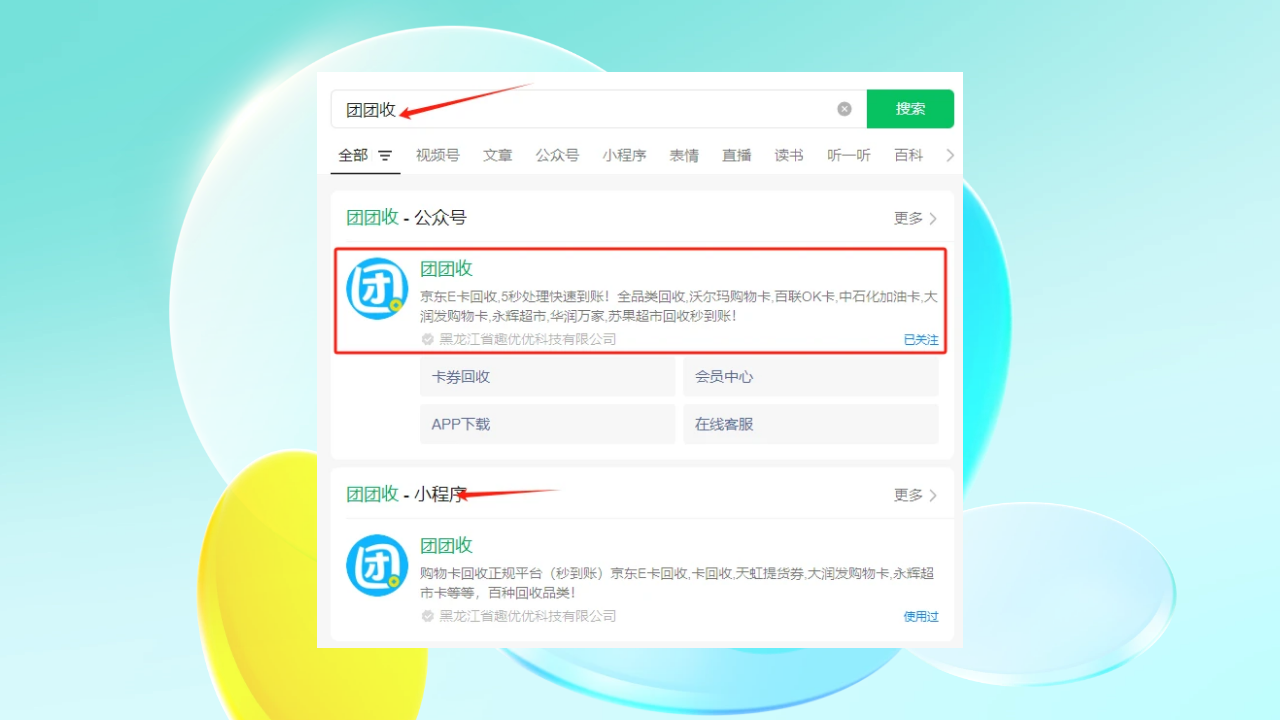This screenshot has width=1280, height=720.
Task: Click the 已关注 status label
Action: (x=921, y=340)
